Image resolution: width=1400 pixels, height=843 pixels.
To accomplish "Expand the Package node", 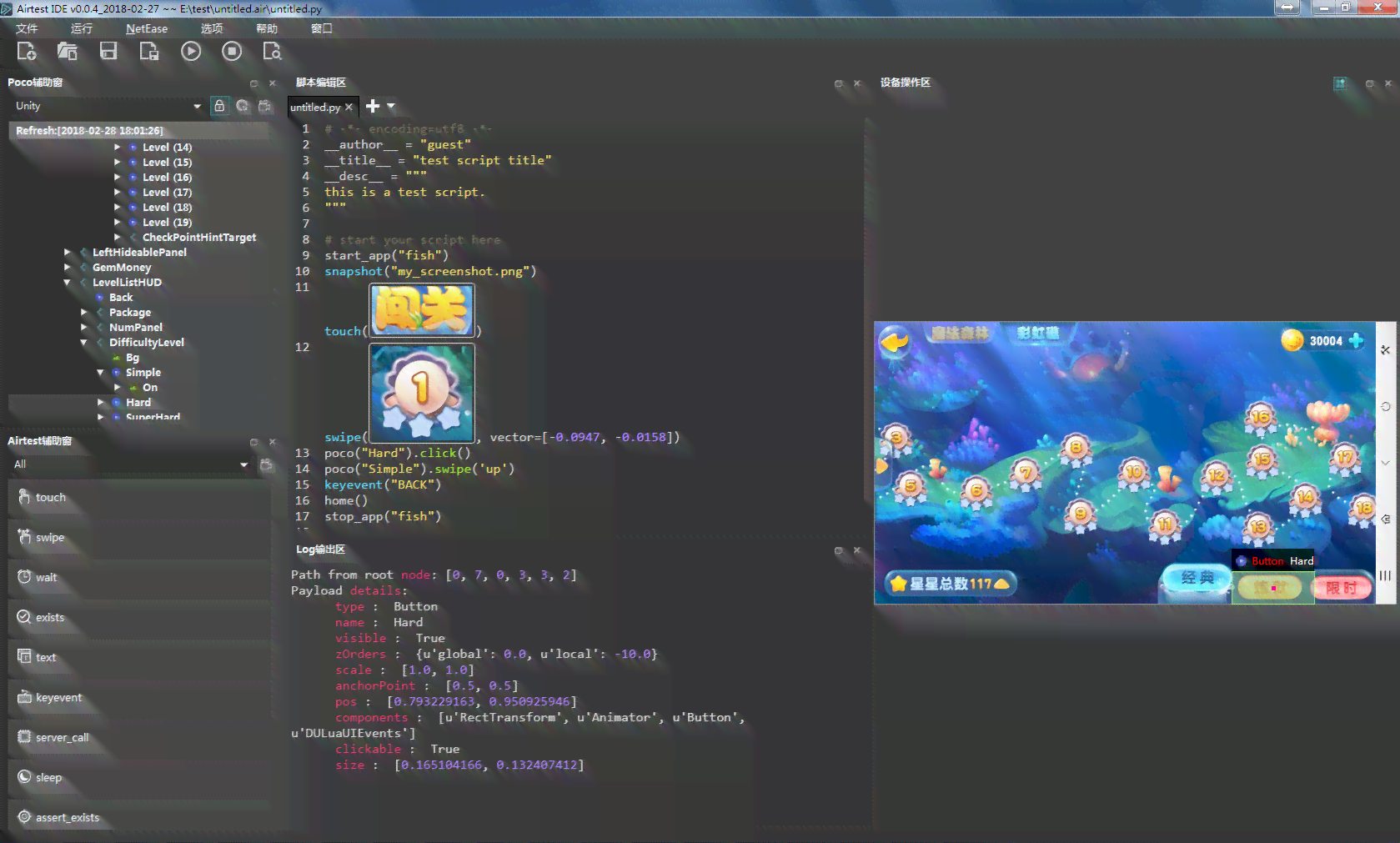I will (x=84, y=313).
